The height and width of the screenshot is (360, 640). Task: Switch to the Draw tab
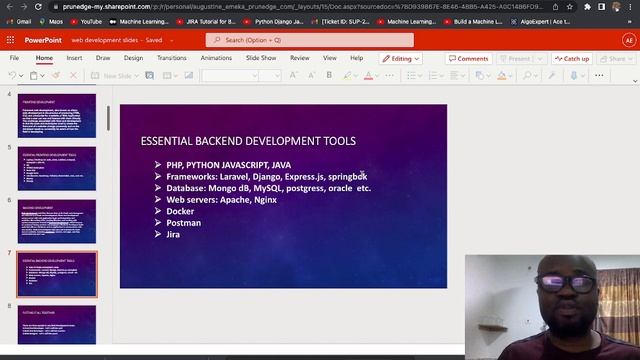pyautogui.click(x=103, y=58)
